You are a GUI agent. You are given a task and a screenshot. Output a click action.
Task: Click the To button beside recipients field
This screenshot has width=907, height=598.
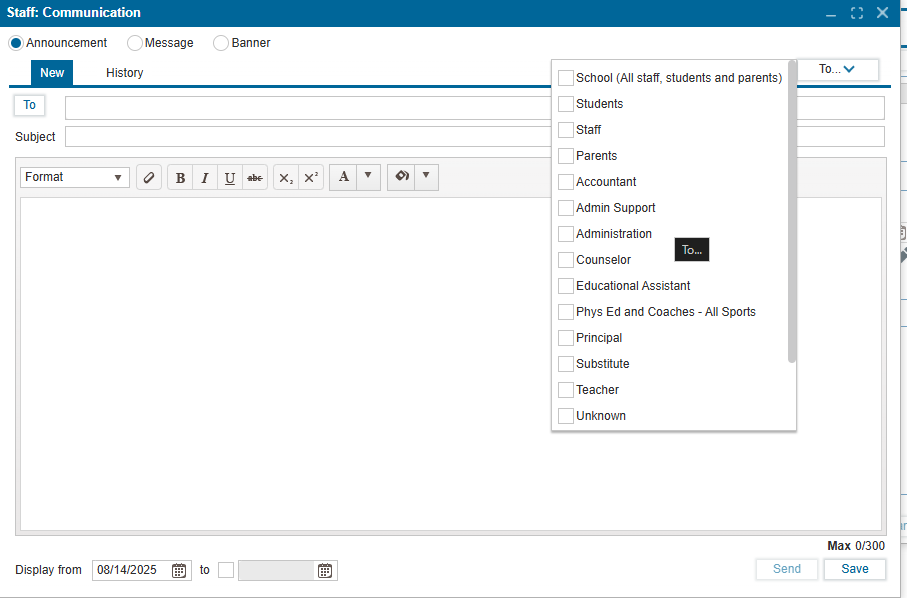(29, 105)
